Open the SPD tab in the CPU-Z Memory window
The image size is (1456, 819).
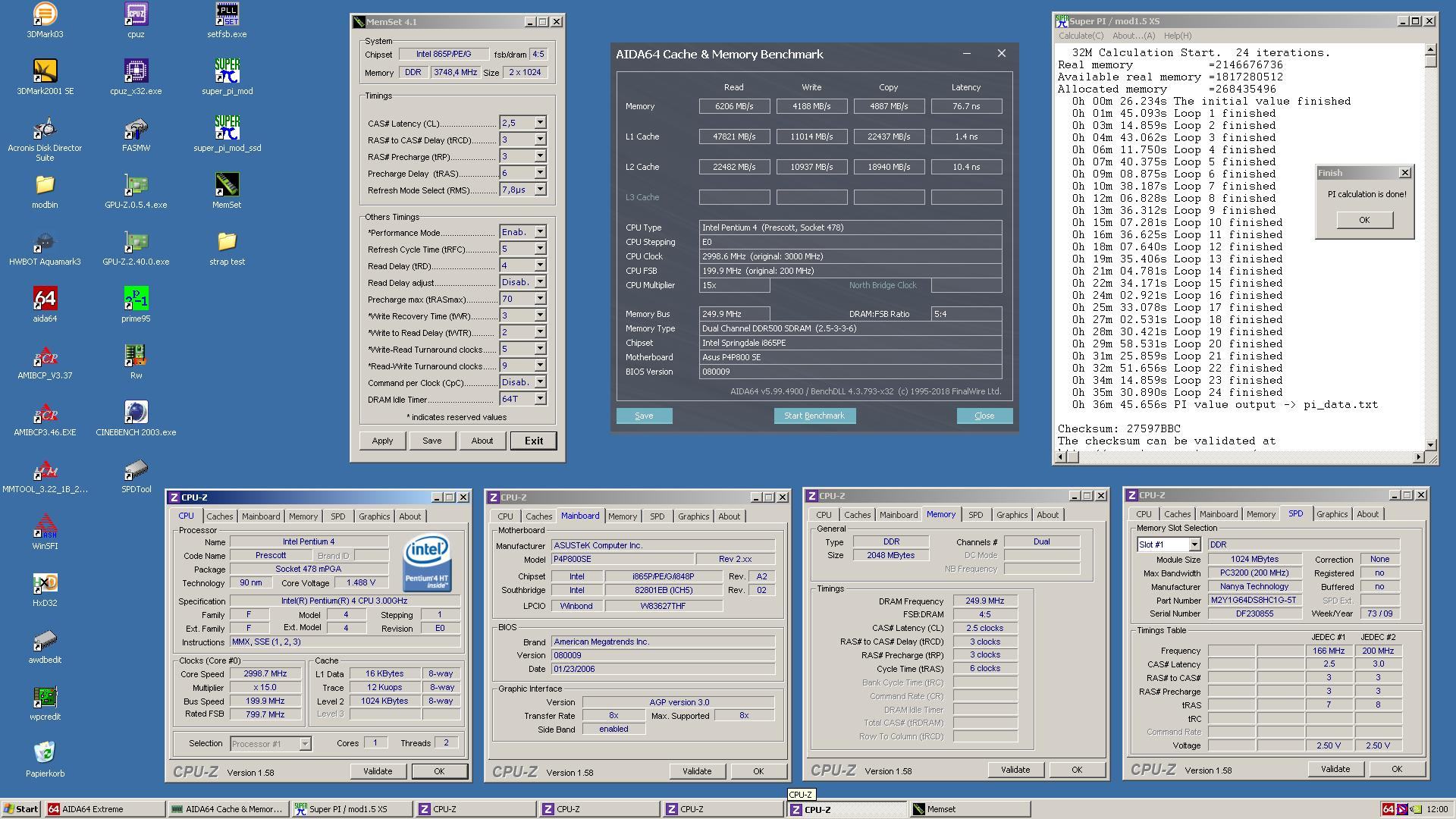[x=975, y=515]
